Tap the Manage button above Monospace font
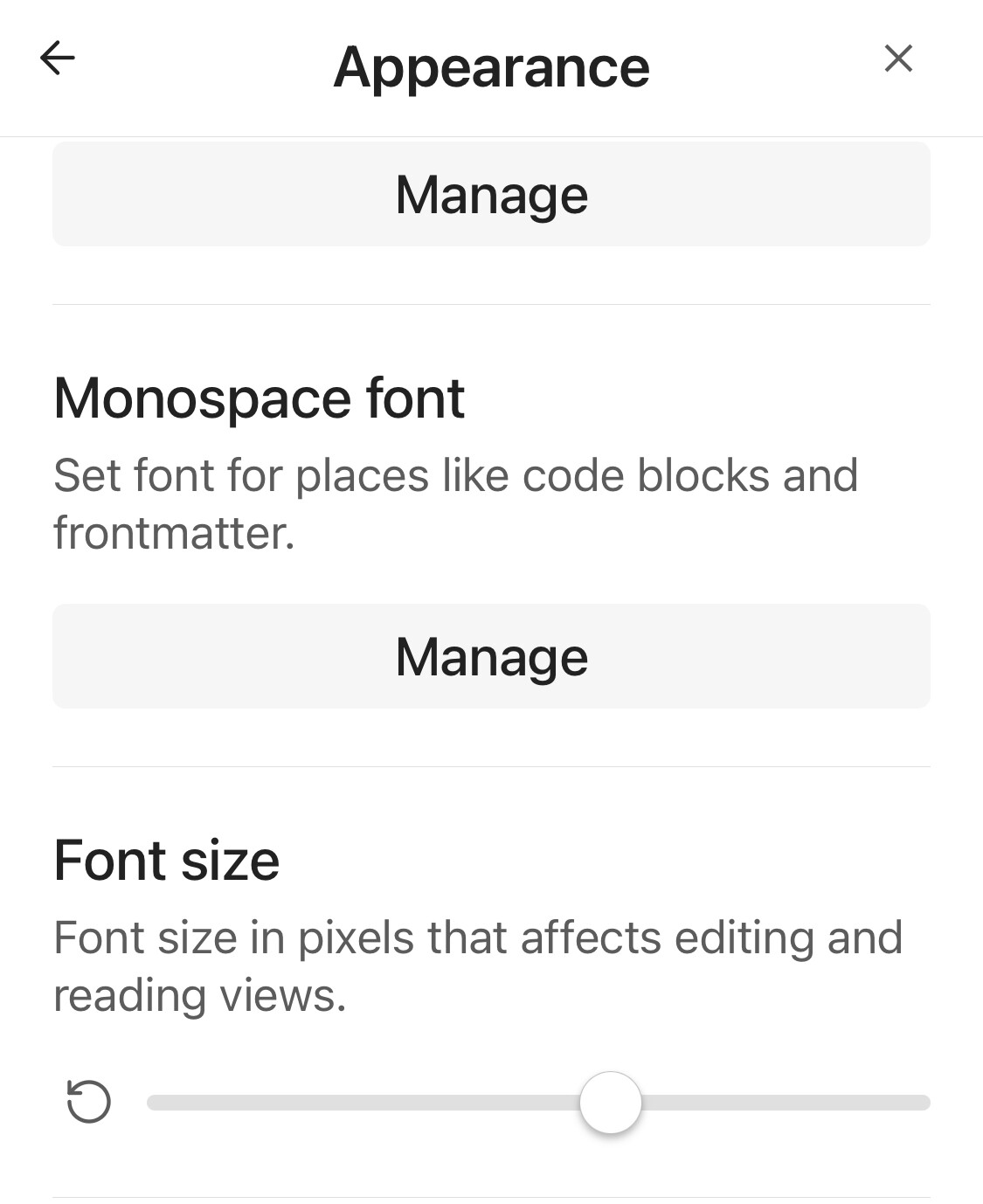983x1204 pixels. tap(491, 194)
